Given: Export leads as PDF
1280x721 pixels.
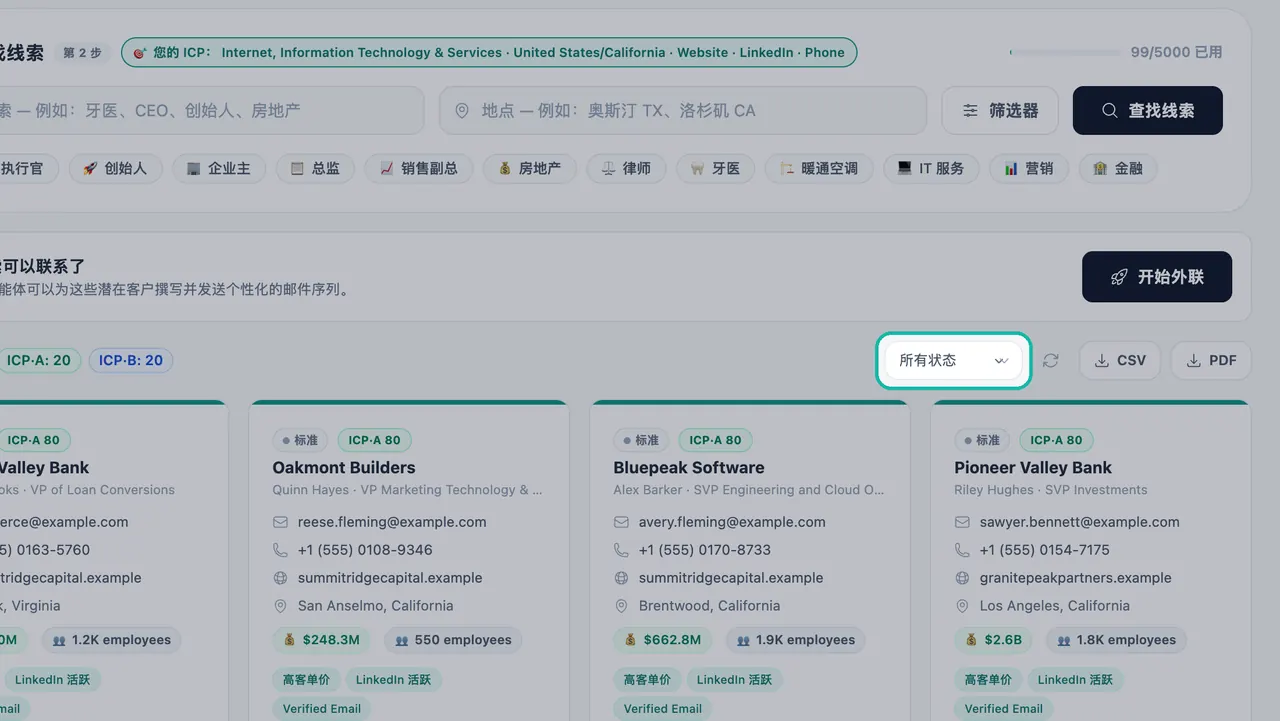Looking at the screenshot, I should (1211, 360).
